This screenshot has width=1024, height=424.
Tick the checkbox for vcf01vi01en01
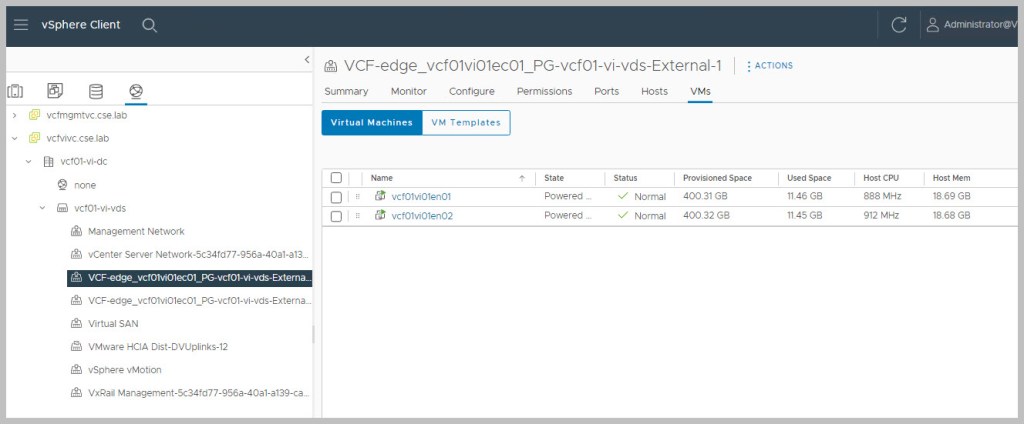(x=336, y=197)
